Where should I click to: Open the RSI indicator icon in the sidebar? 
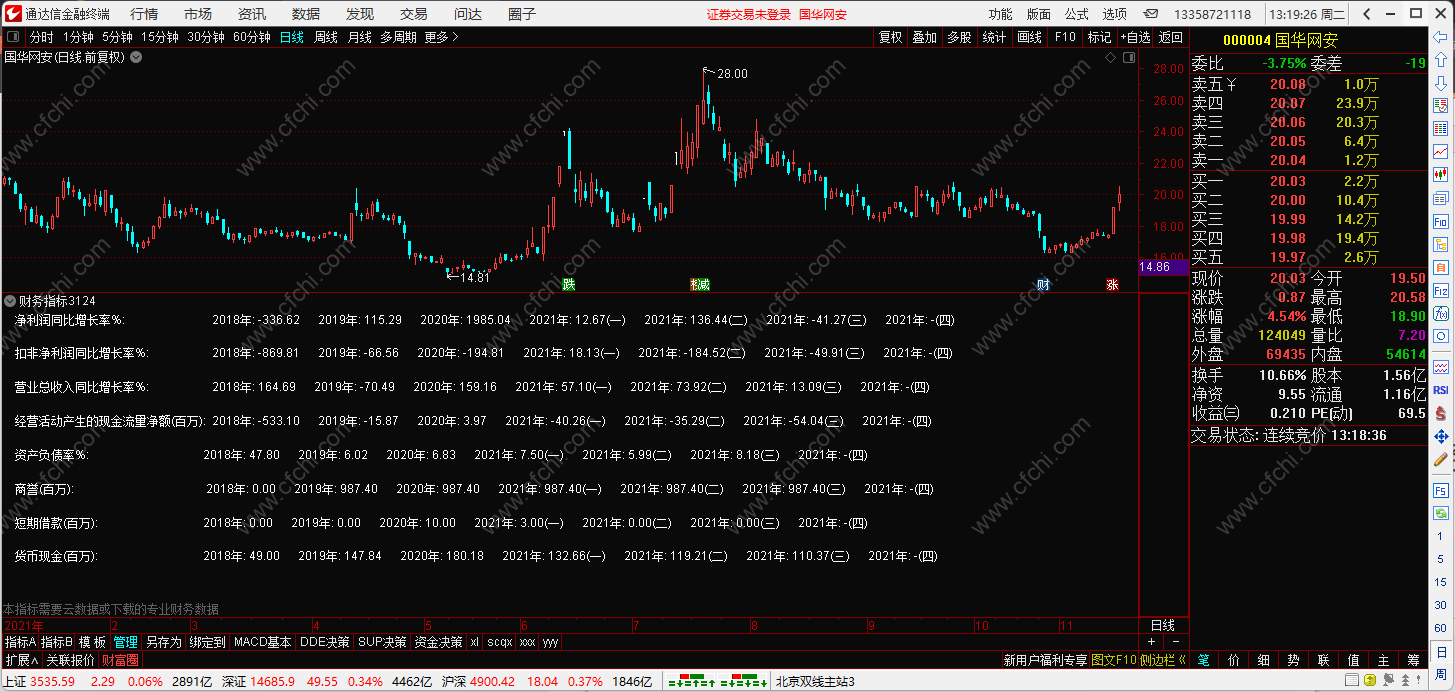point(1441,390)
